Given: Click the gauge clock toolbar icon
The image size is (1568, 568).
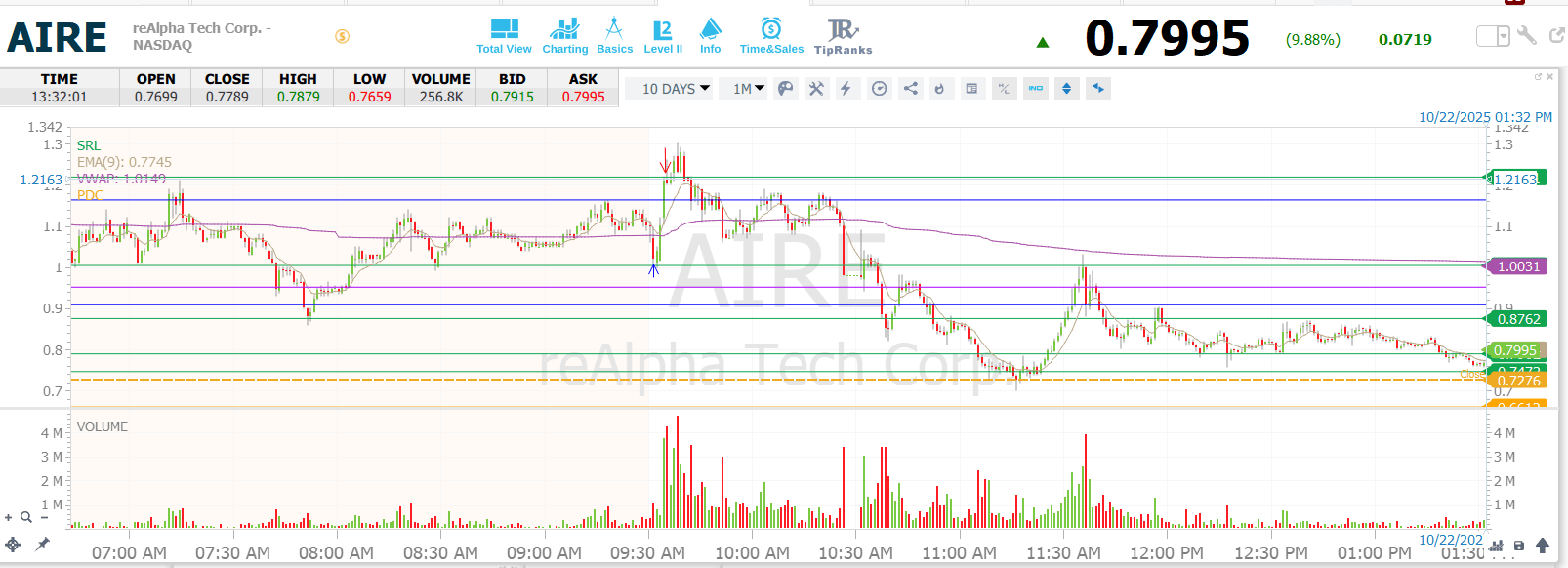Looking at the screenshot, I should (x=879, y=89).
